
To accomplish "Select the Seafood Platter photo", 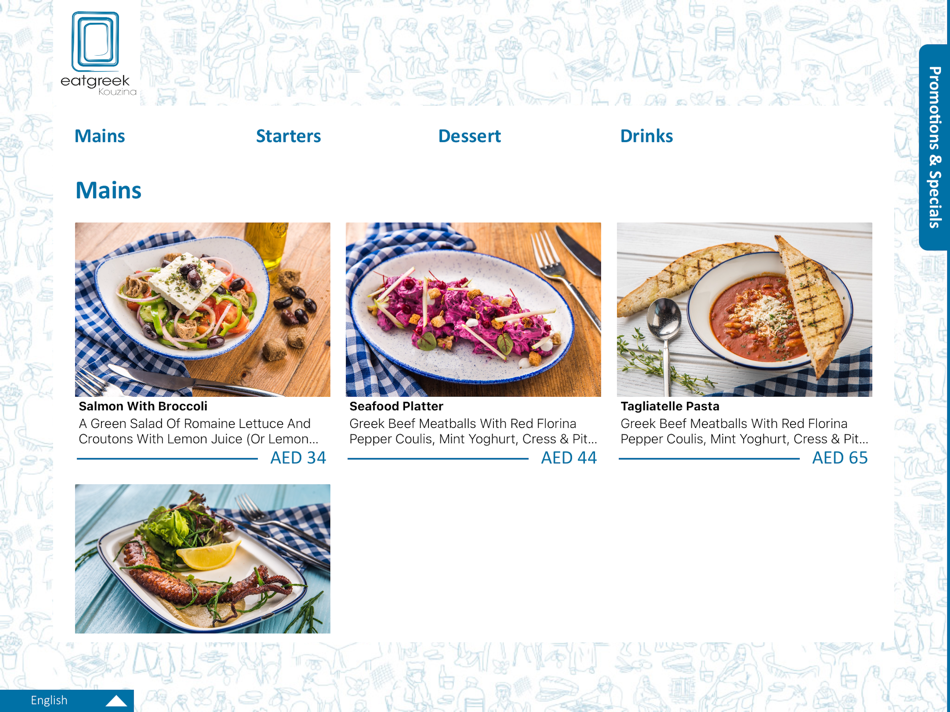I will click(473, 309).
